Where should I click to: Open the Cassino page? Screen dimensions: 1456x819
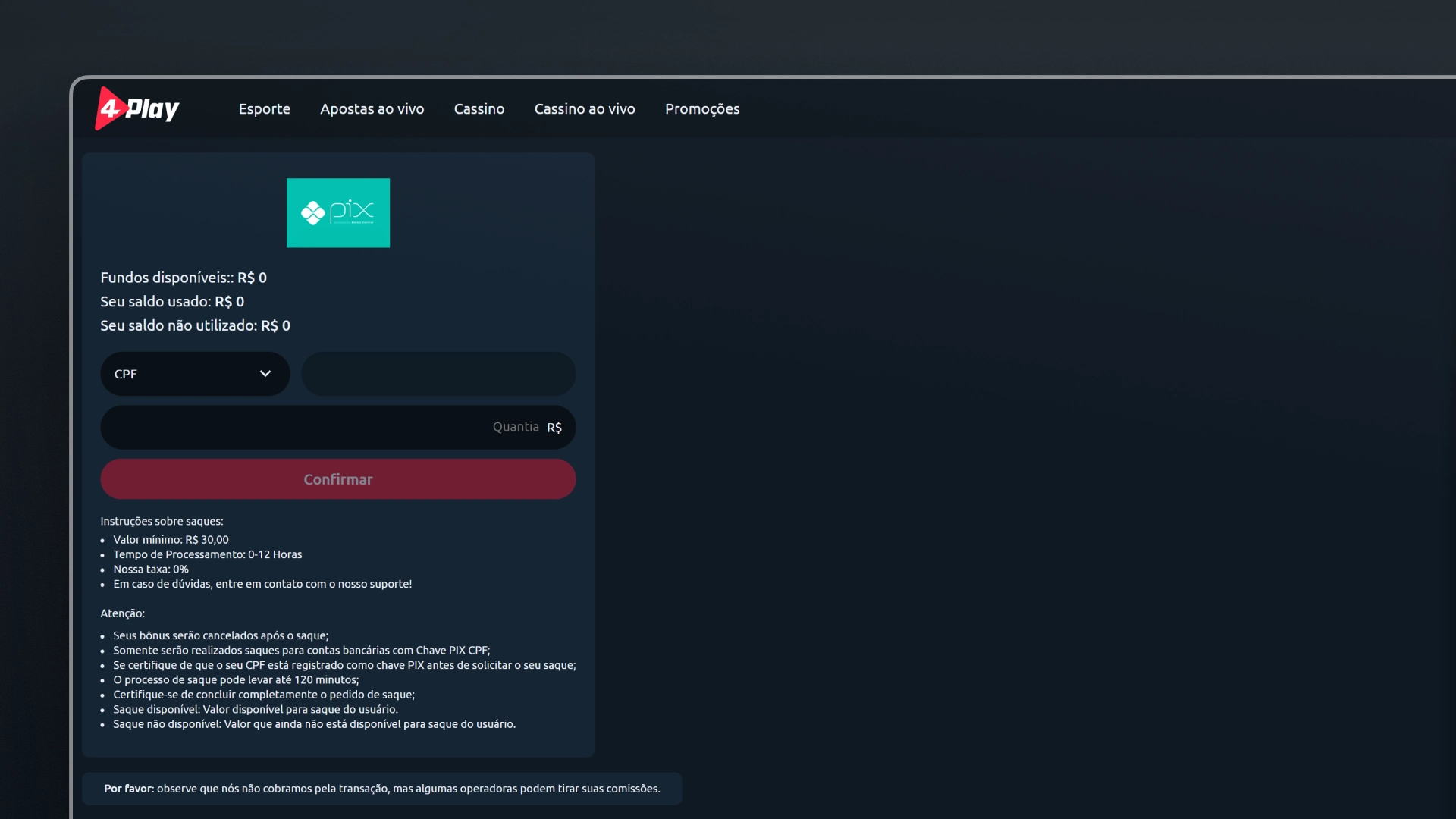click(479, 108)
